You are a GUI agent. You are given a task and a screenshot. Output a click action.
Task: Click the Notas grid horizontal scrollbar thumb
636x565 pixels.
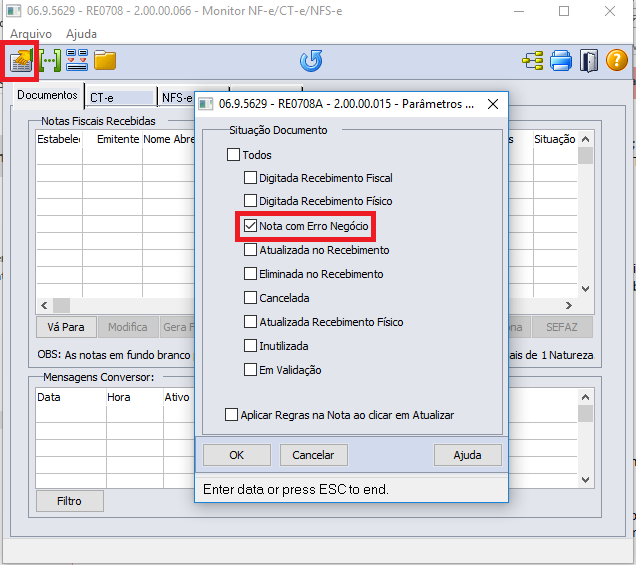[x=62, y=305]
